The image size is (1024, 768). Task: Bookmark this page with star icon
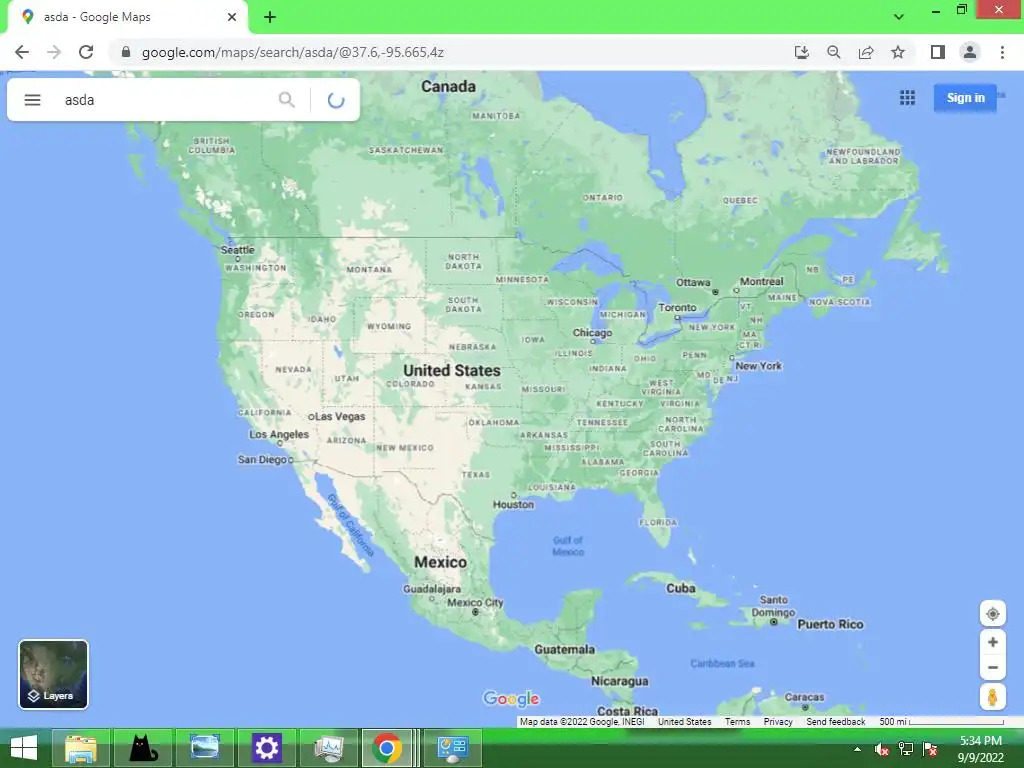point(898,52)
